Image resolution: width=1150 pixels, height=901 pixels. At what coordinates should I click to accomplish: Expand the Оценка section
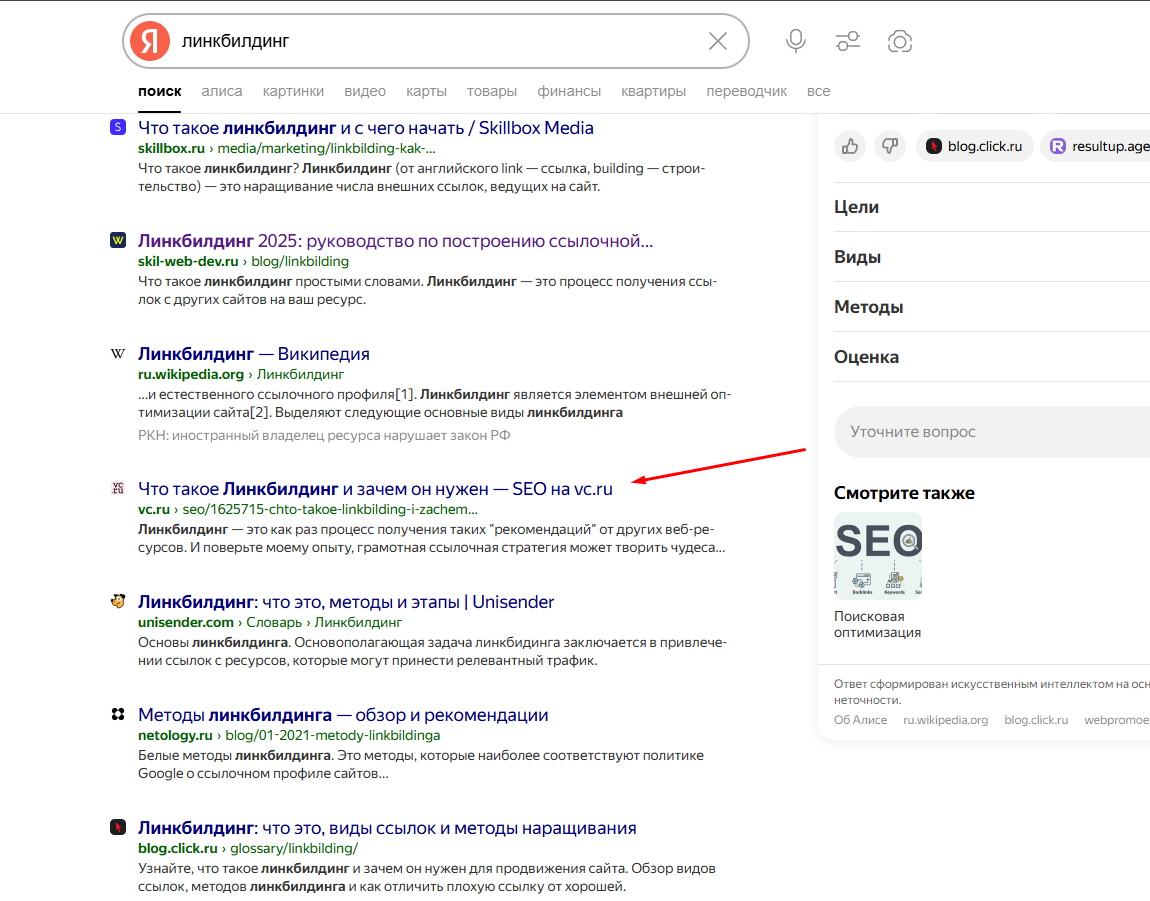[x=992, y=357]
